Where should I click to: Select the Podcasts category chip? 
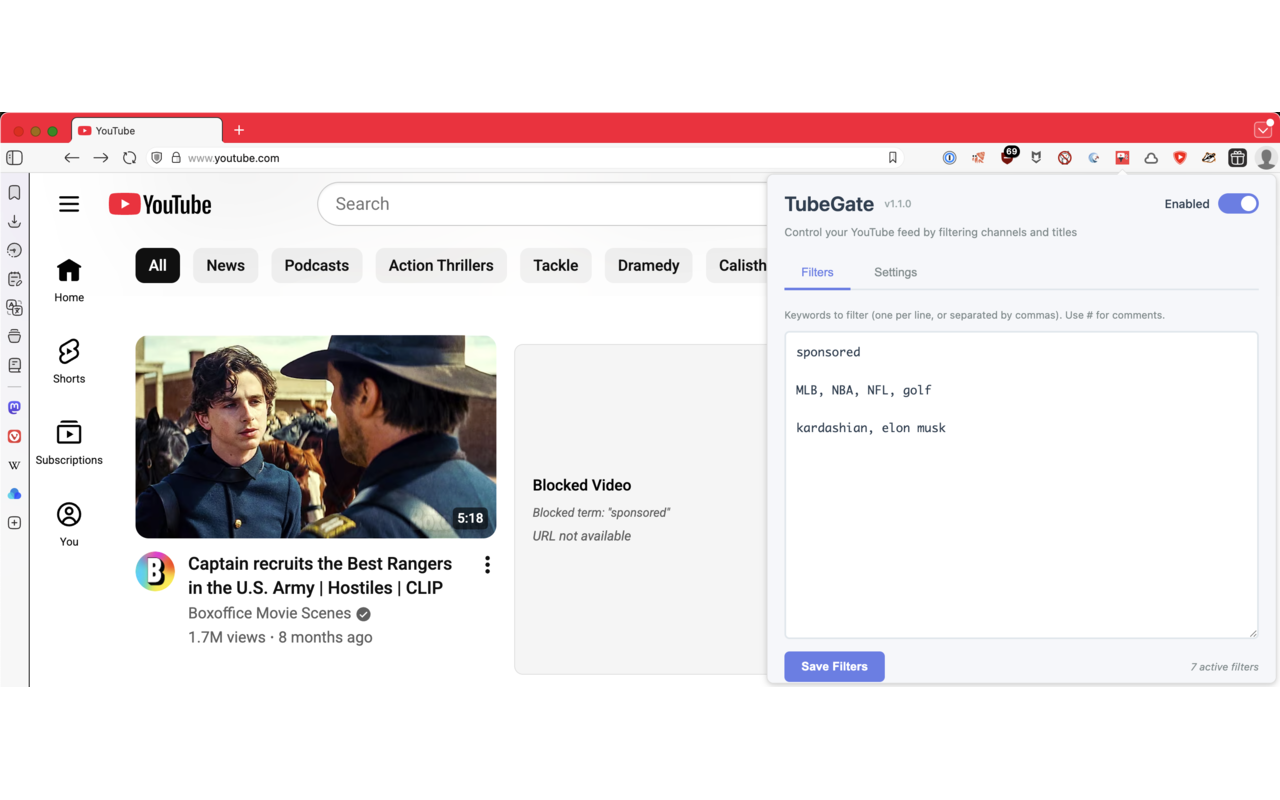click(316, 265)
